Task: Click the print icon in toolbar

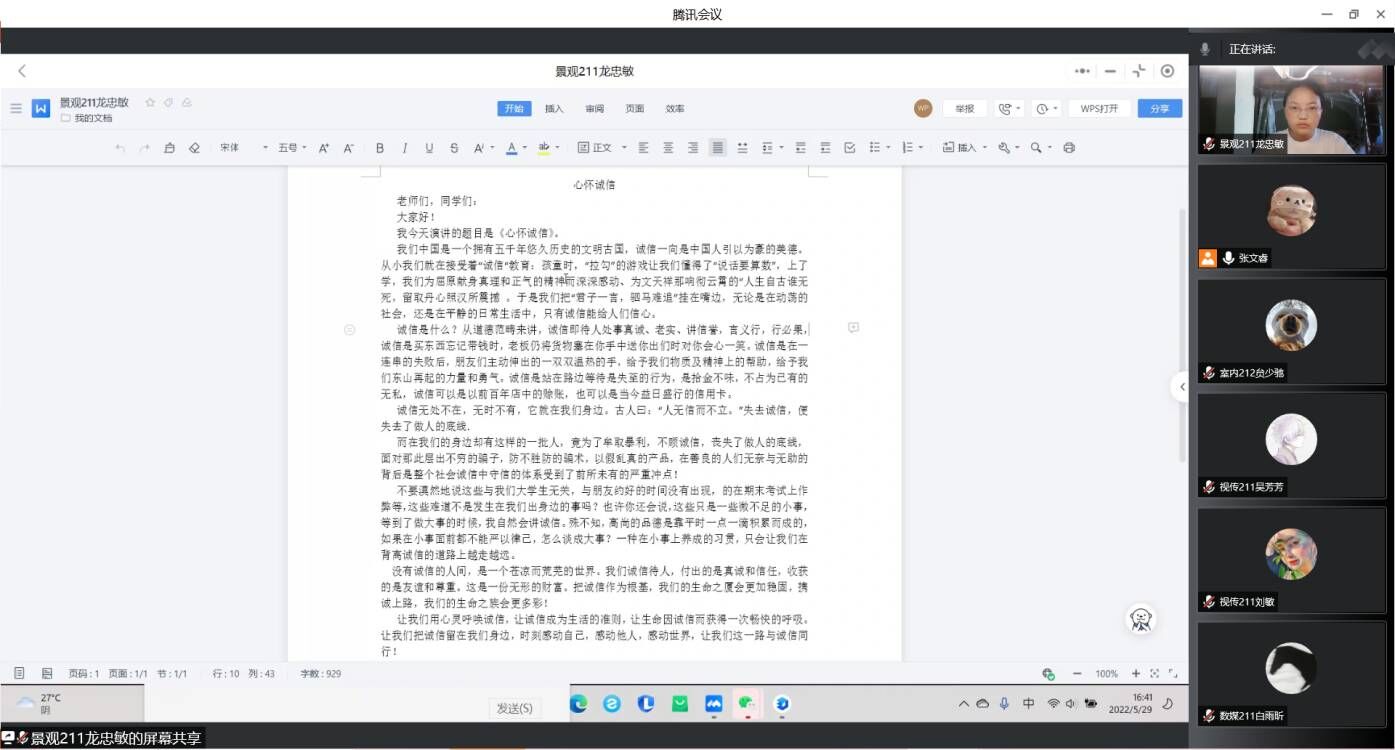Action: click(1069, 148)
